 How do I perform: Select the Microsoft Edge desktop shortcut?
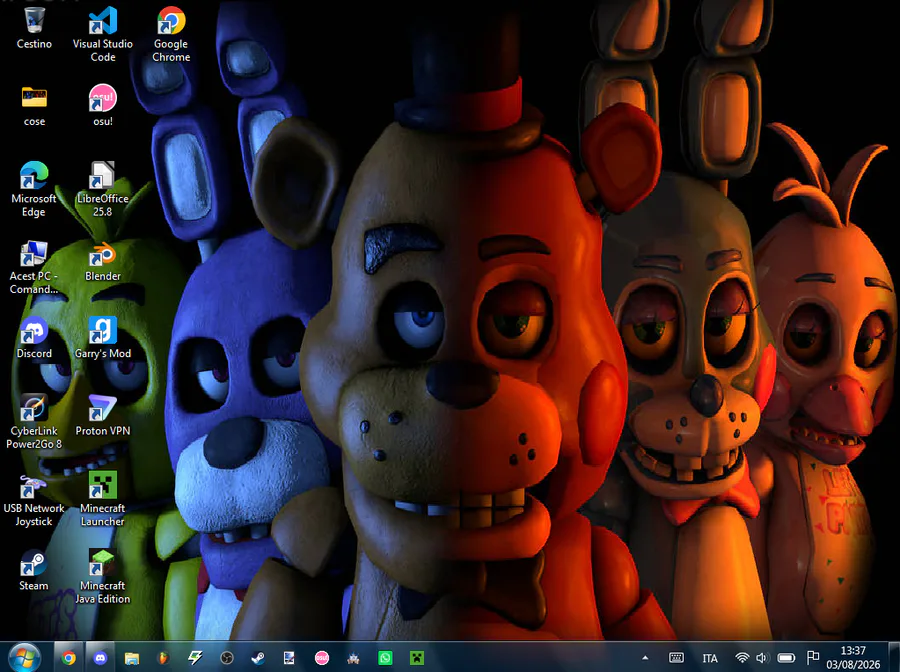(x=34, y=189)
